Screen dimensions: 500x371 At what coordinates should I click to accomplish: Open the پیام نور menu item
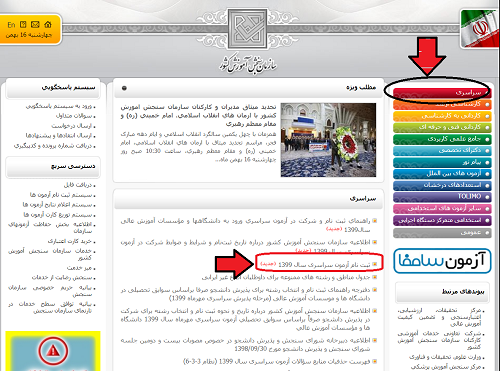tap(442, 162)
